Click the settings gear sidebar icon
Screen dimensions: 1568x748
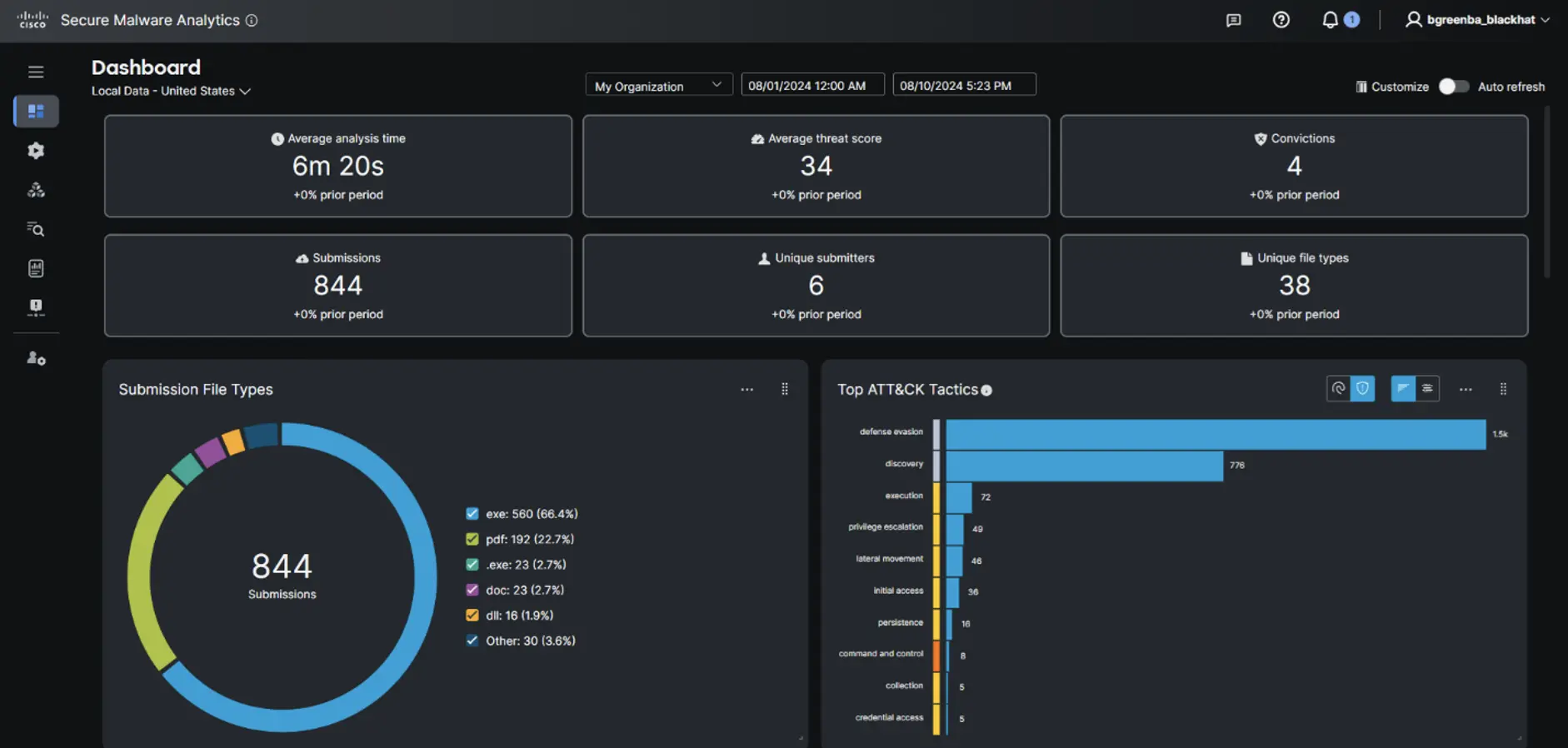coord(36,151)
